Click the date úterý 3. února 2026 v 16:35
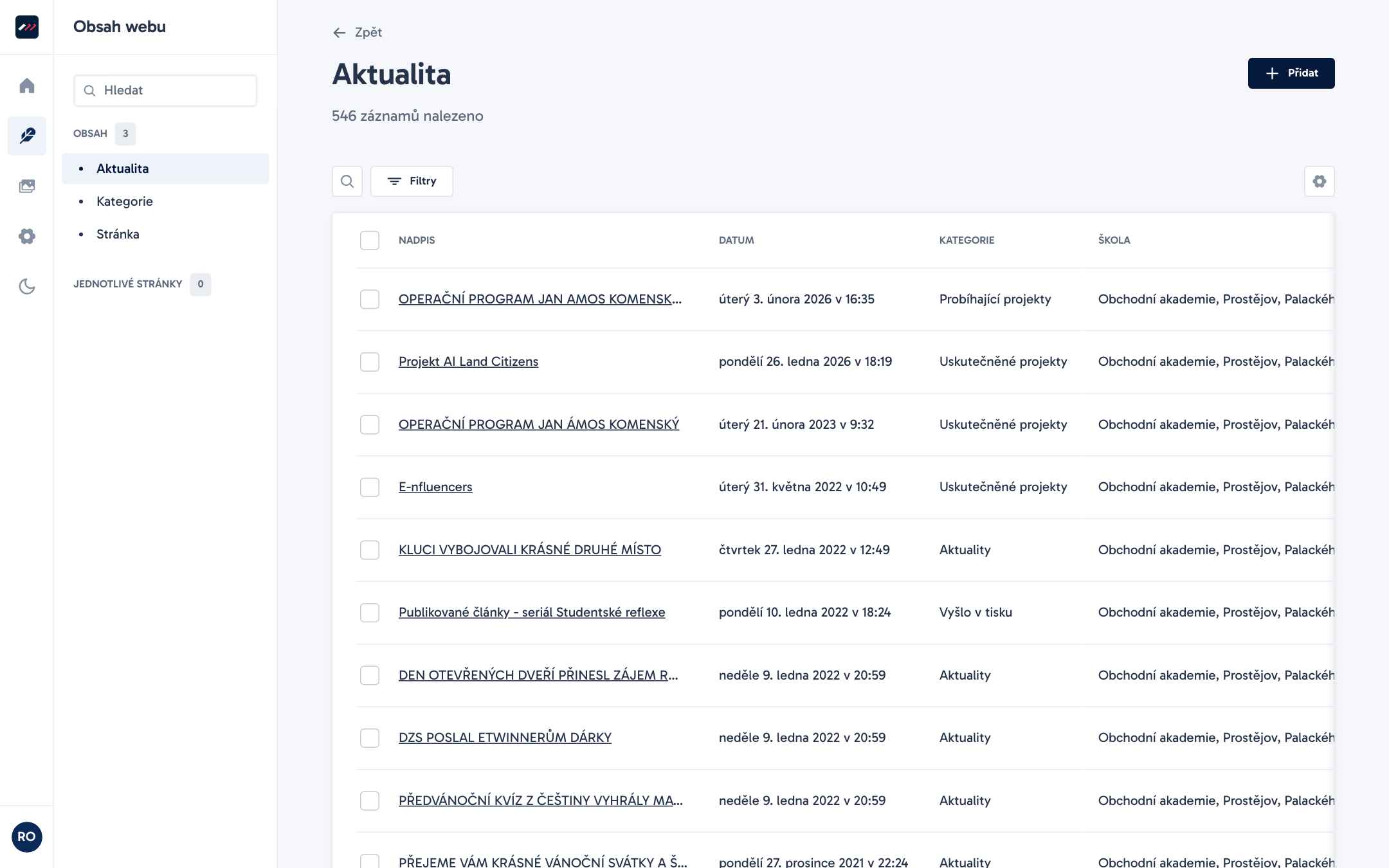 pos(797,299)
